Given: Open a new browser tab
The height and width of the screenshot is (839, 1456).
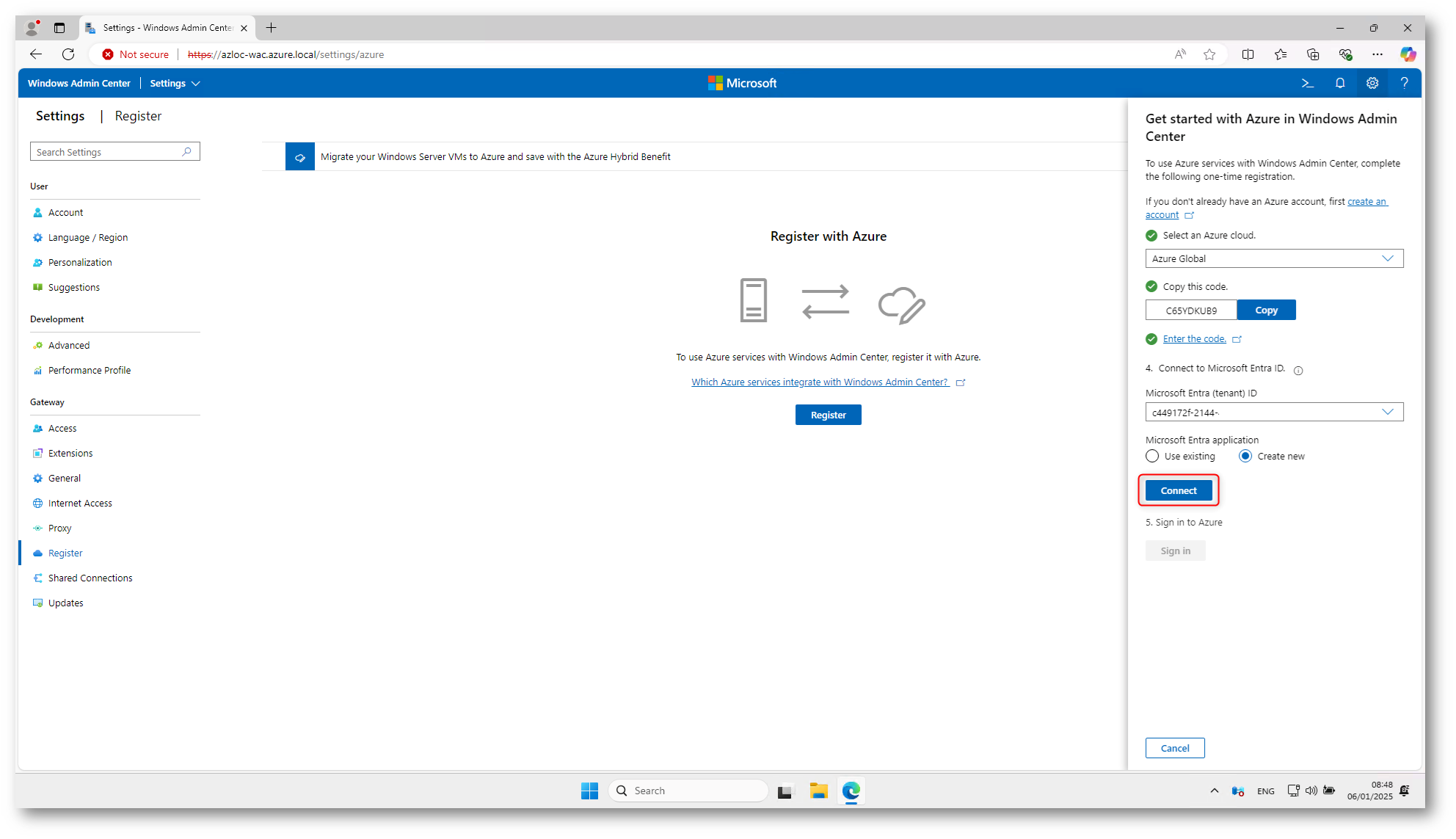Looking at the screenshot, I should tap(271, 28).
